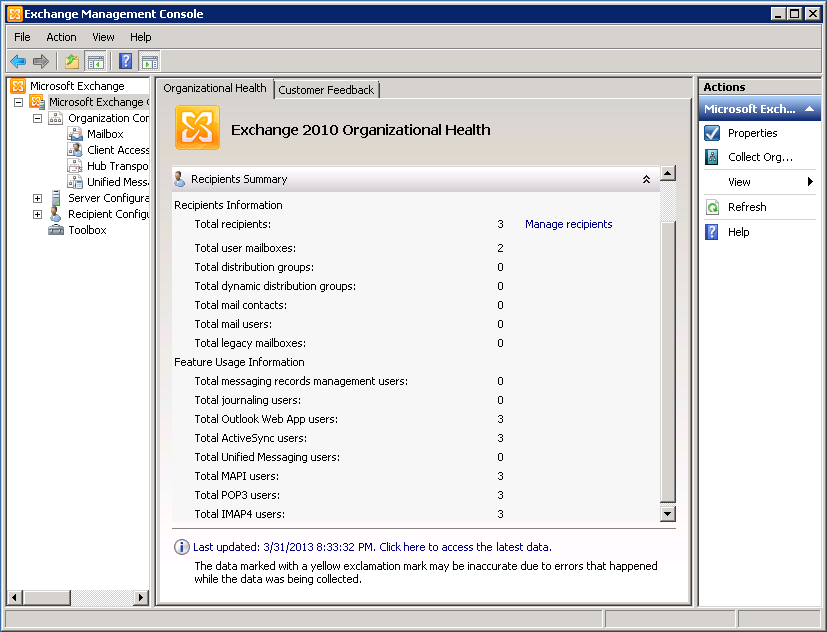
Task: Click the Client Access node icon
Action: coord(75,150)
